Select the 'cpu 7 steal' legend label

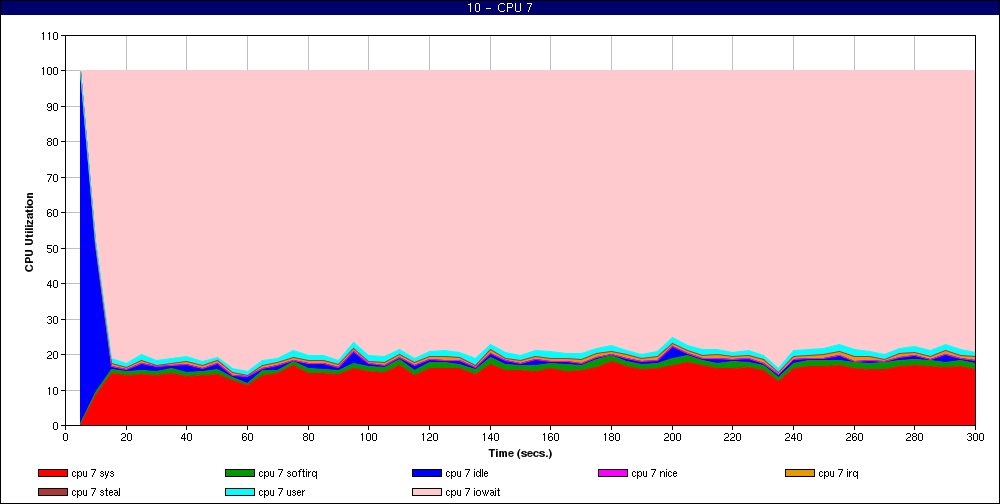[96, 493]
